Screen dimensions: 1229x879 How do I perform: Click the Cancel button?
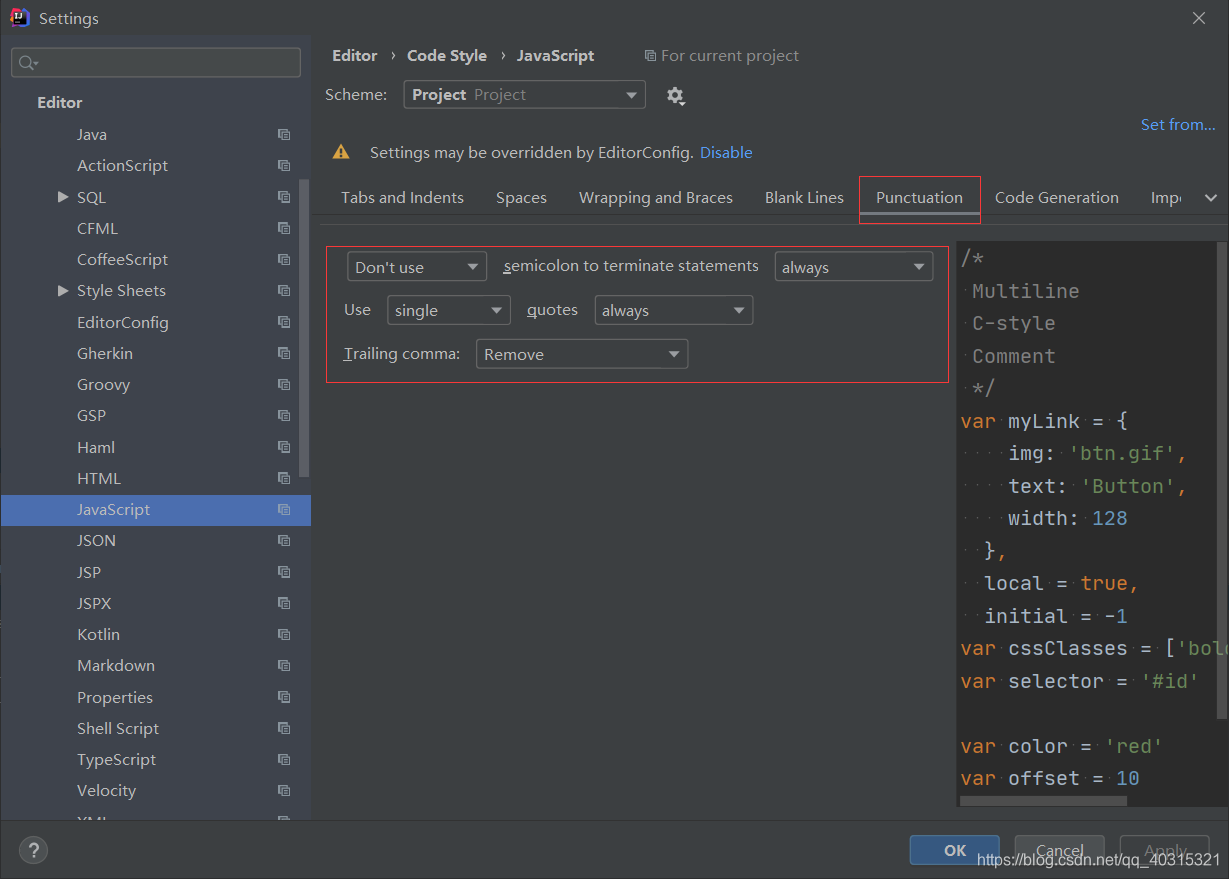pyautogui.click(x=1059, y=850)
